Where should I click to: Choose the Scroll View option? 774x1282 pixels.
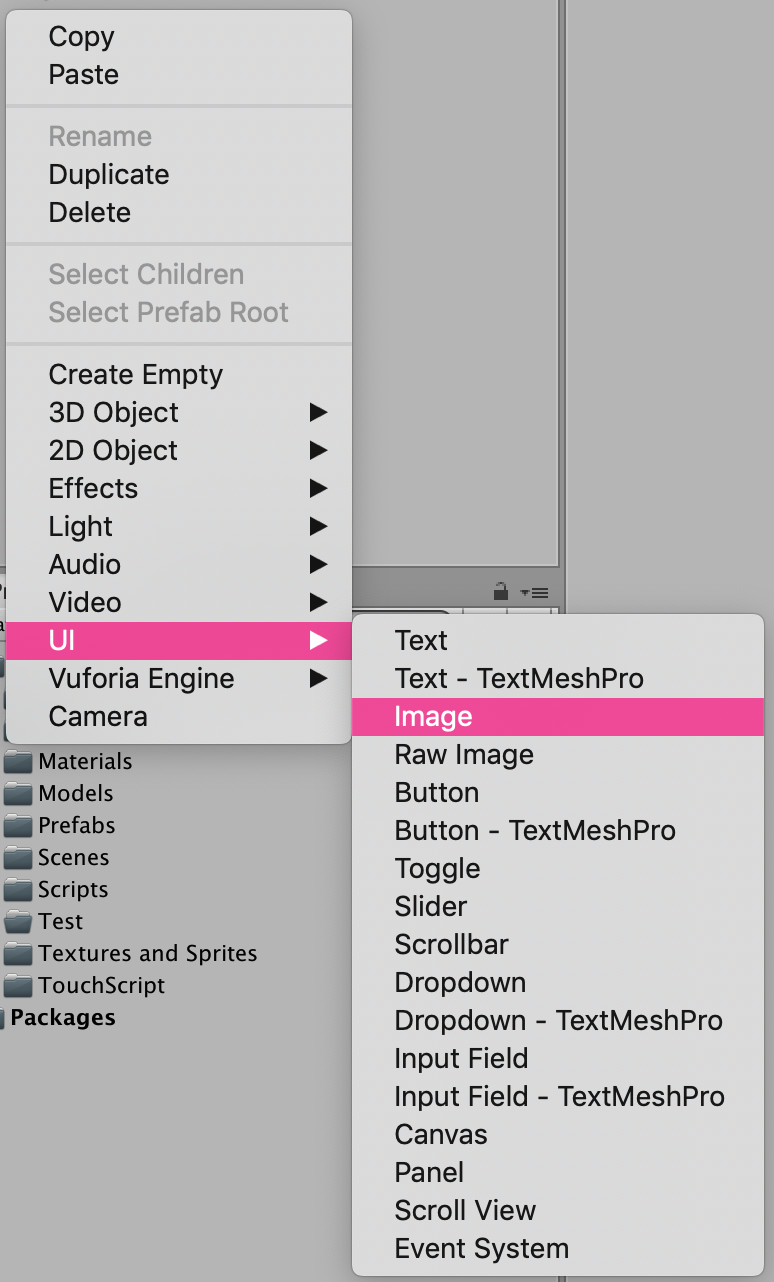coord(465,1210)
